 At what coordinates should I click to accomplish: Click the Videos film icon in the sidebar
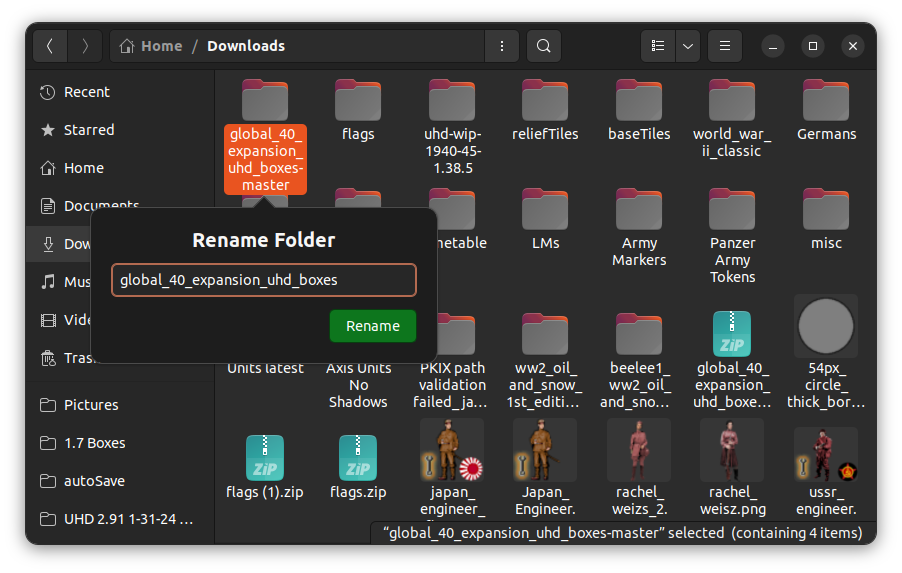48,320
